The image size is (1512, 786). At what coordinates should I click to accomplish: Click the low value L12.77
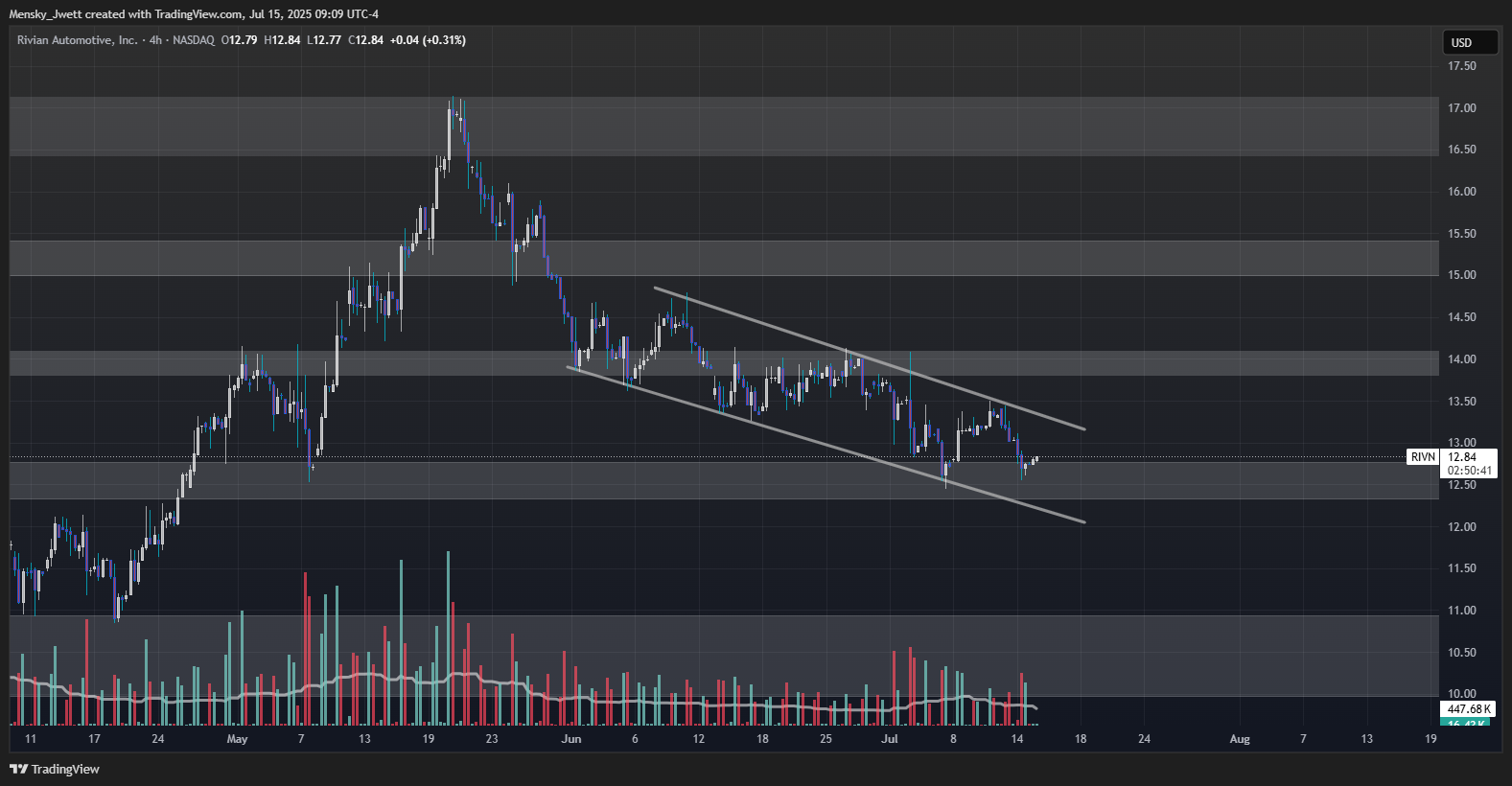pos(324,40)
